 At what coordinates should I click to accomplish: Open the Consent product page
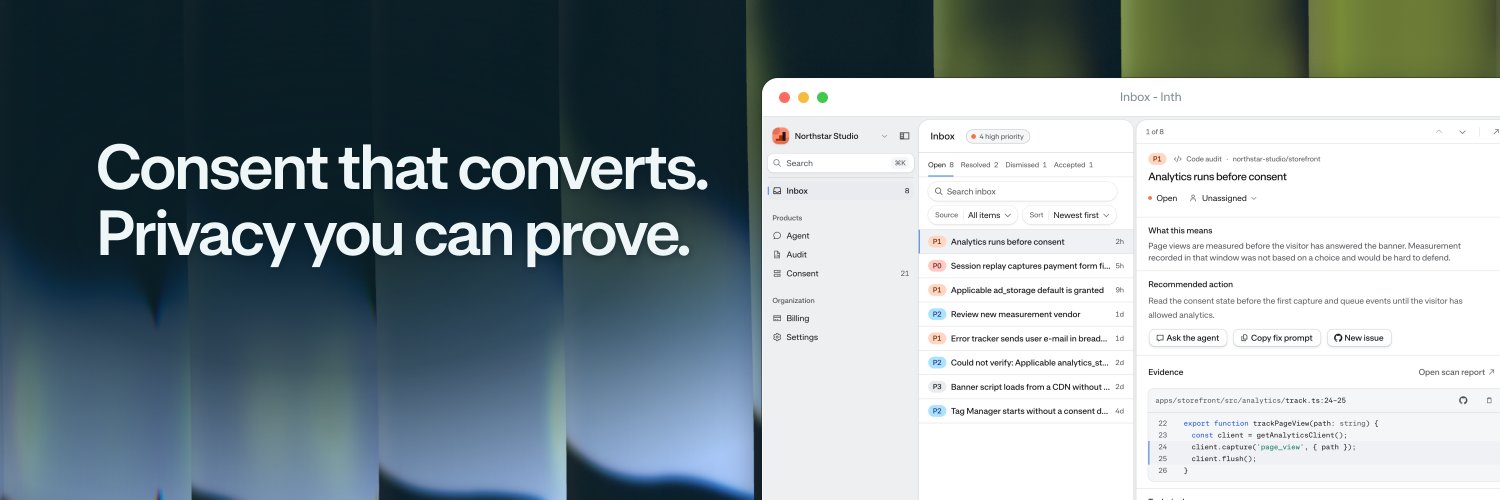point(841,273)
